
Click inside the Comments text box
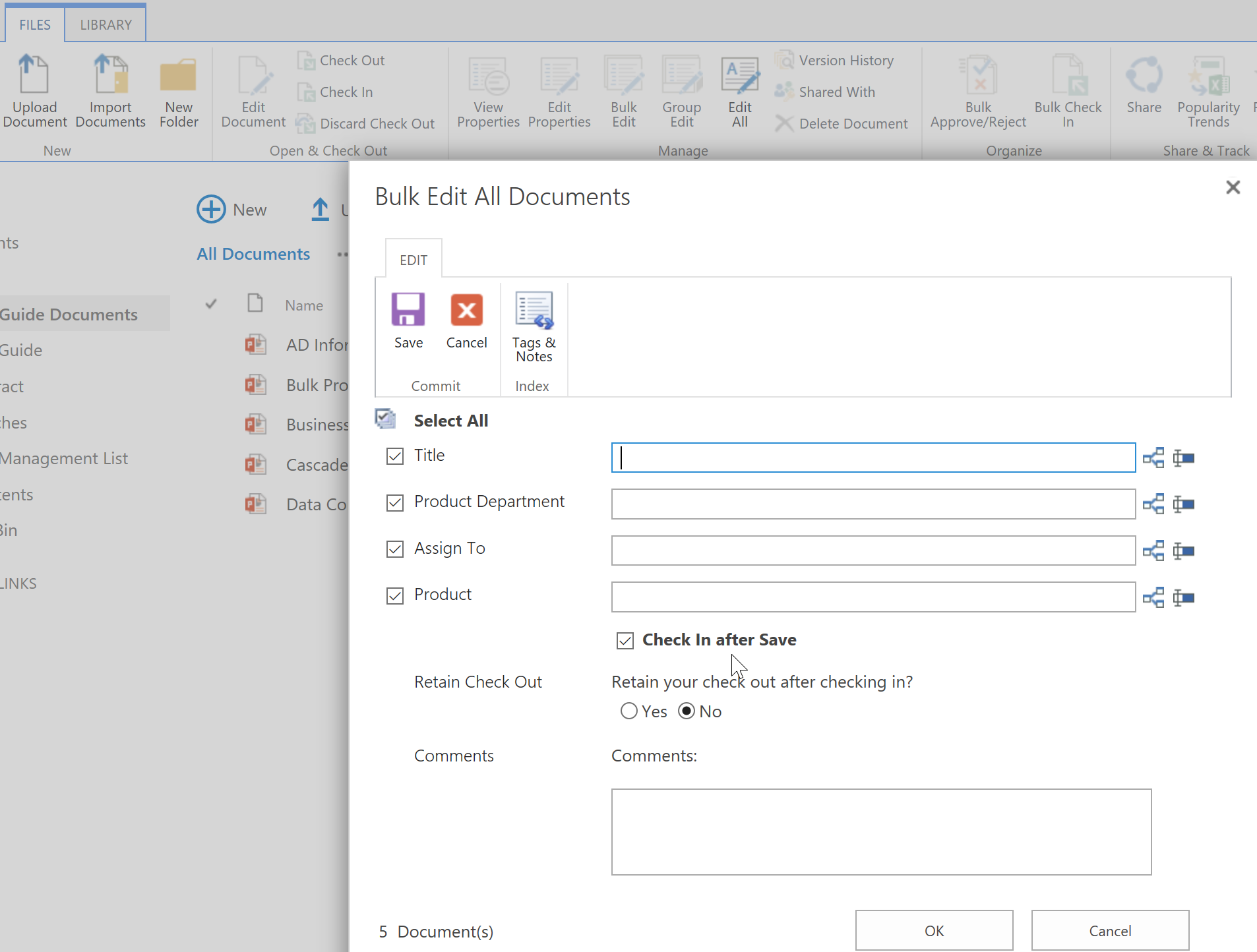tap(881, 831)
